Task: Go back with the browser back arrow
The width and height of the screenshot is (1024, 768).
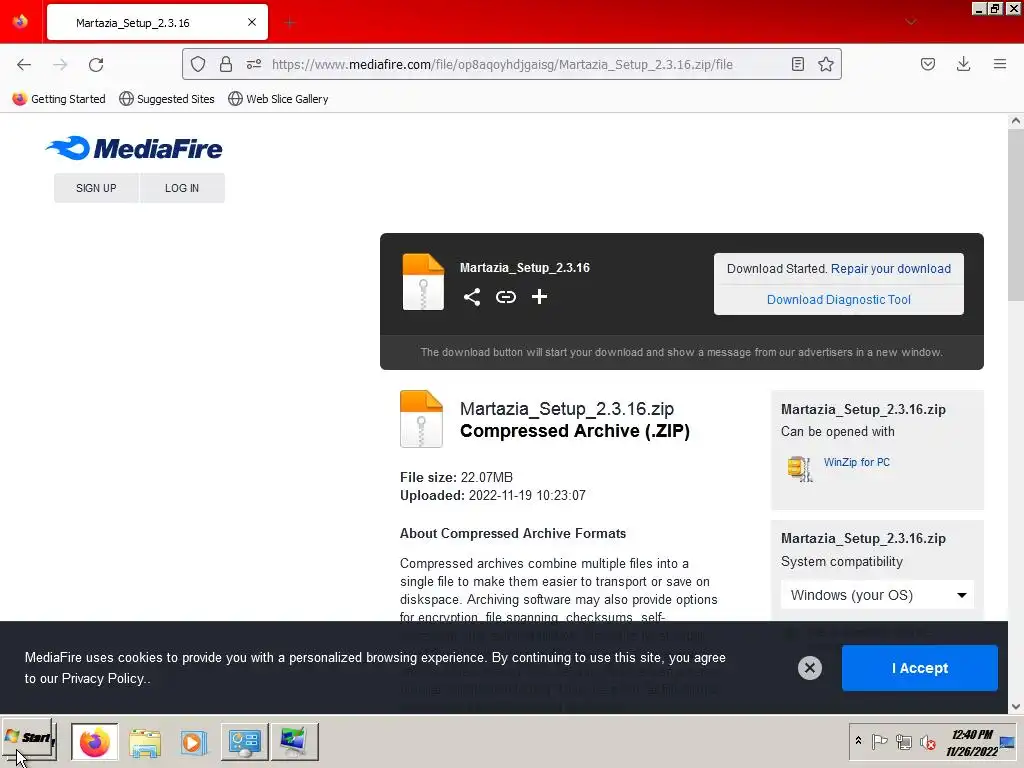Action: [x=24, y=64]
